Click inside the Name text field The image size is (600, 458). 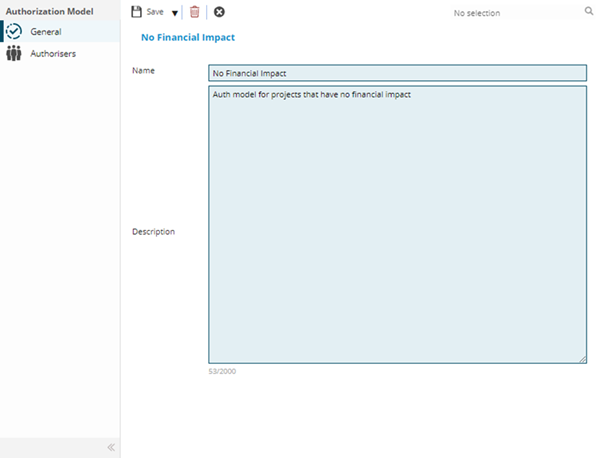(397, 73)
